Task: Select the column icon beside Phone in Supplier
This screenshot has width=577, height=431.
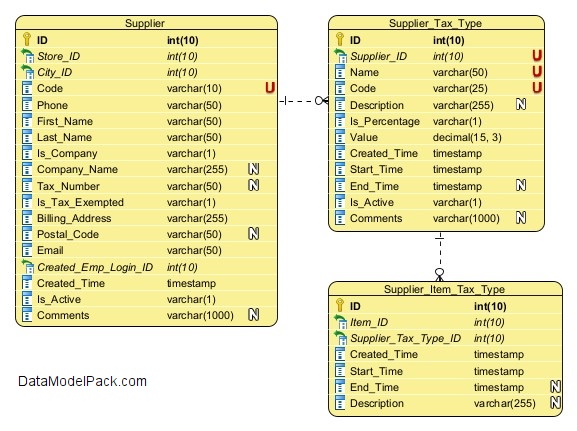Action: pyautogui.click(x=27, y=105)
